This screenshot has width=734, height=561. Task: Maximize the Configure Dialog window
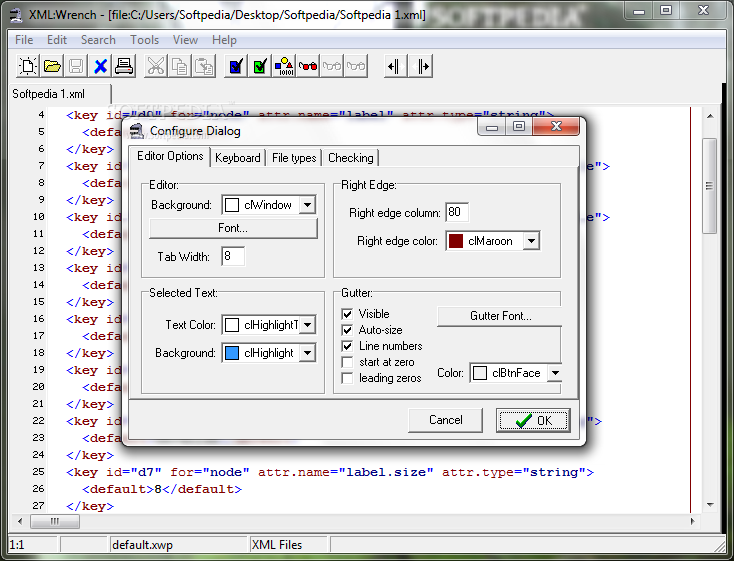click(x=519, y=126)
